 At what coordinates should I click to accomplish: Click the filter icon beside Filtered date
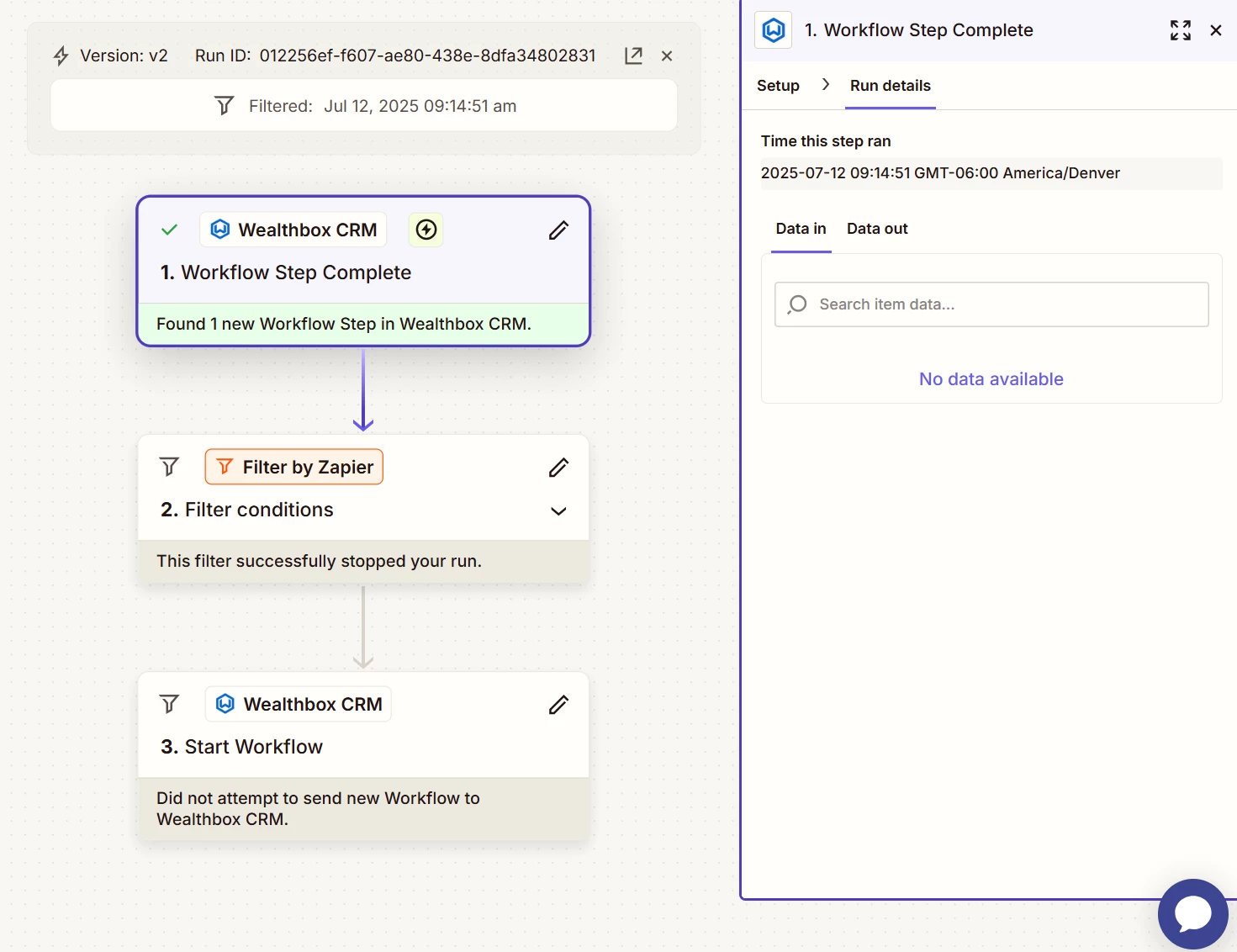[224, 106]
